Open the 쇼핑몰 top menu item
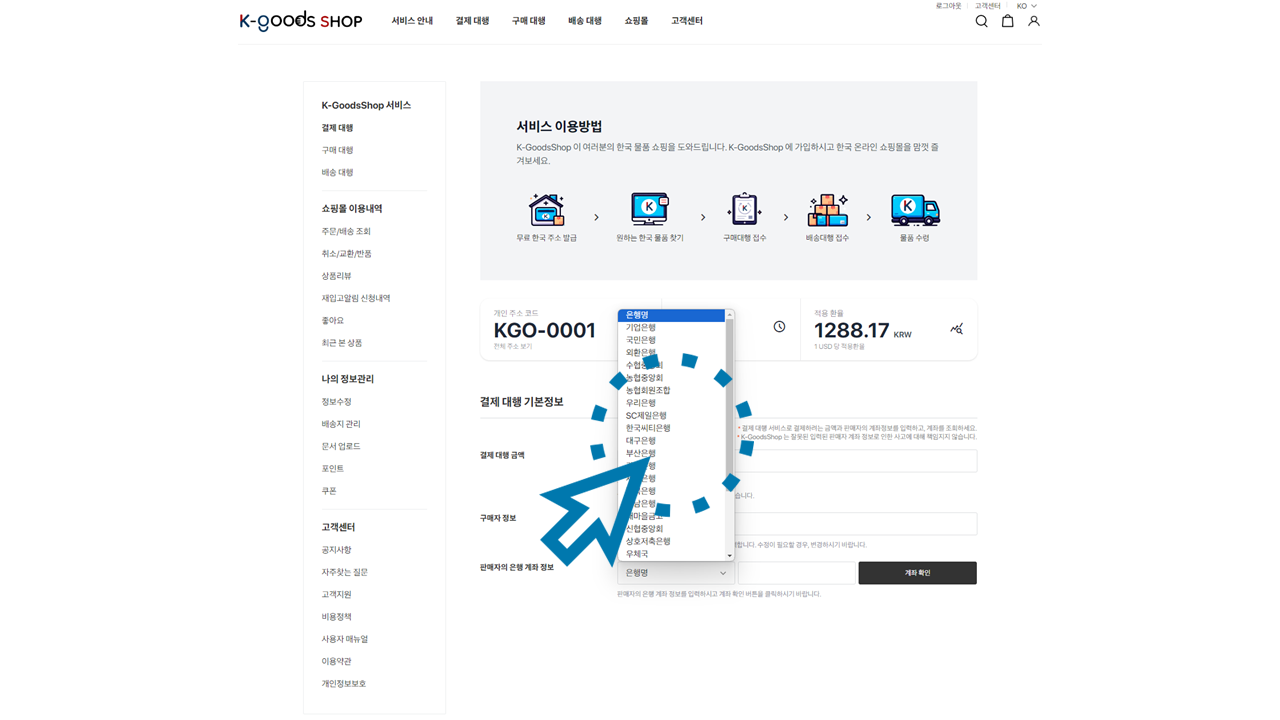This screenshot has width=1280, height=720. click(636, 21)
